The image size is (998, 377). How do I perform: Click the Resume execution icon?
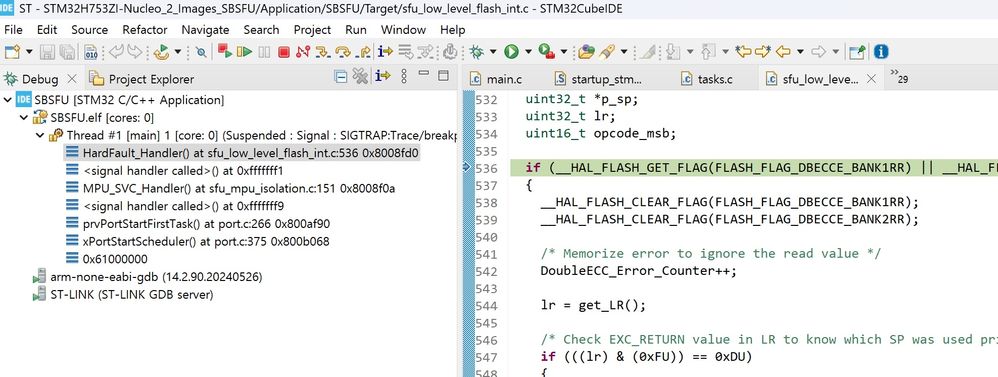(244, 52)
